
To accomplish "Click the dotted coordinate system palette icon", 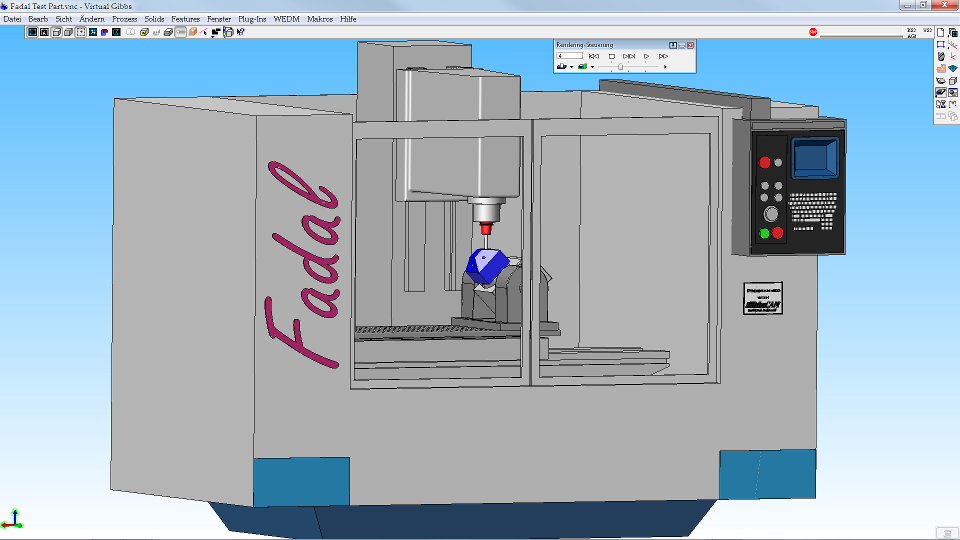I will [x=953, y=45].
